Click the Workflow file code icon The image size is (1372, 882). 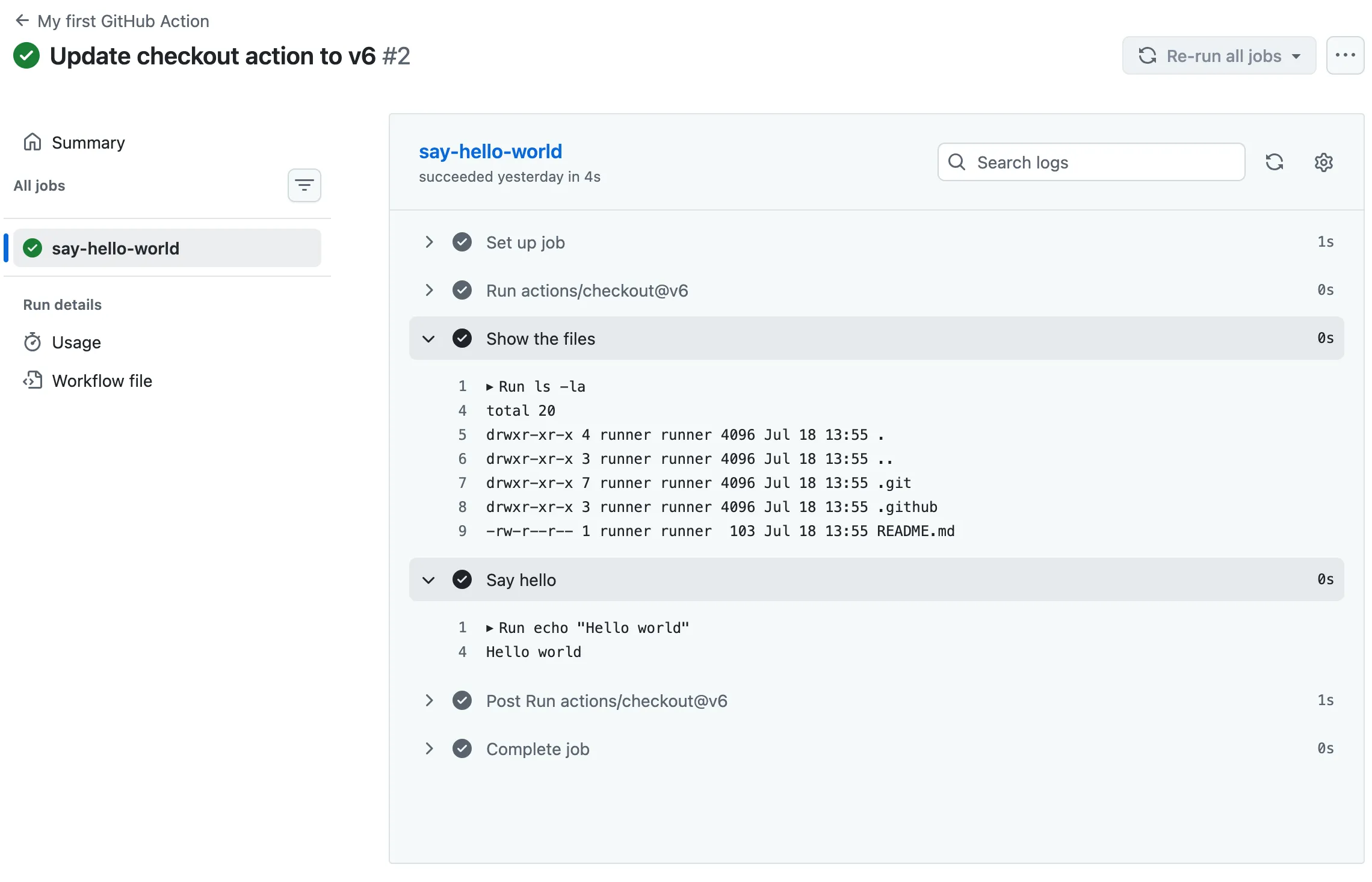[32, 380]
